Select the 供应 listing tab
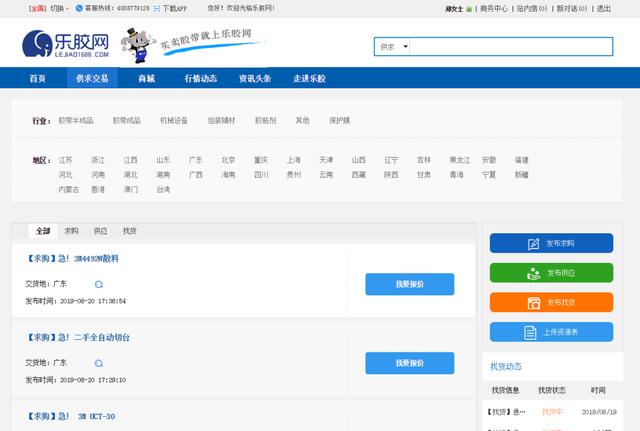 point(100,230)
